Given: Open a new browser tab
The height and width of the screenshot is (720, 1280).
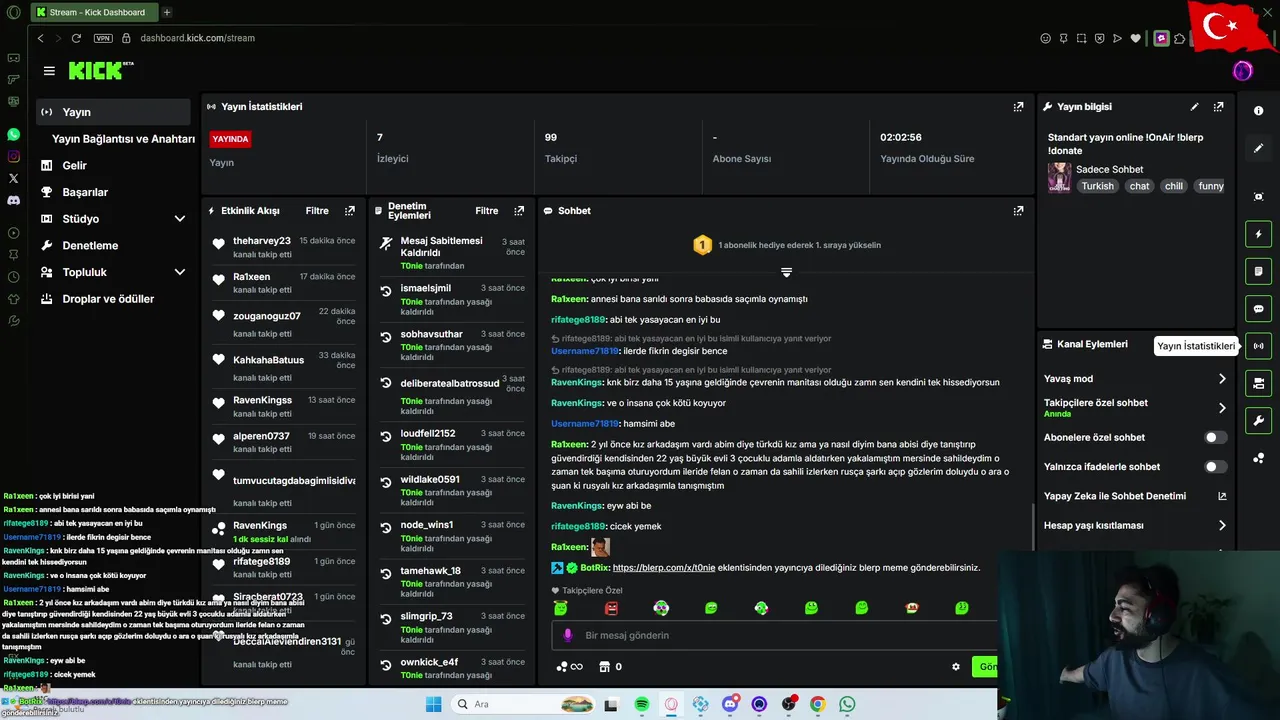Looking at the screenshot, I should pos(167,12).
